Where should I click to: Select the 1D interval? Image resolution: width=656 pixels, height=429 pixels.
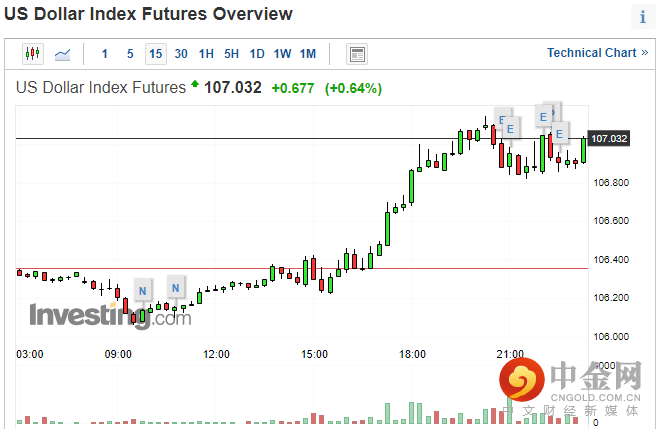(x=257, y=54)
